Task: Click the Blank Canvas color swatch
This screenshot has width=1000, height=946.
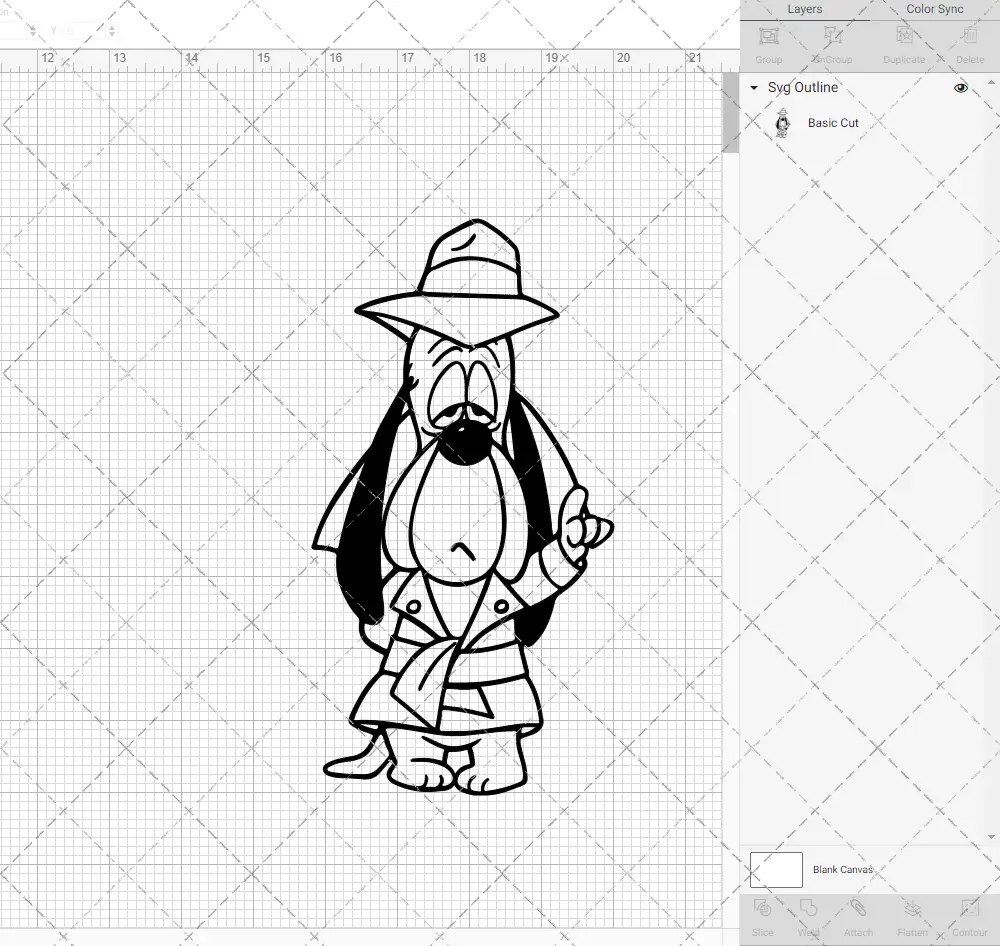Action: click(776, 870)
